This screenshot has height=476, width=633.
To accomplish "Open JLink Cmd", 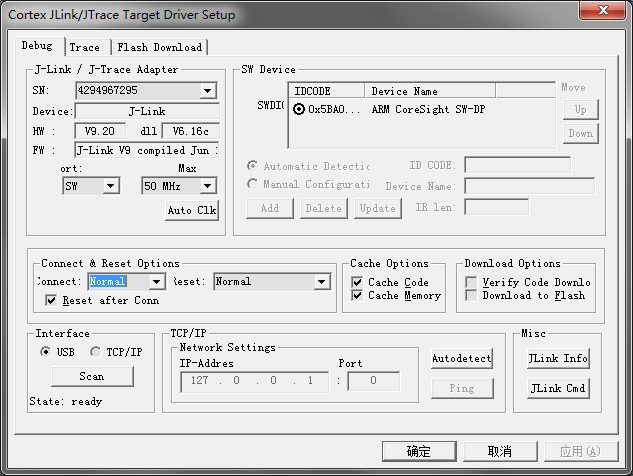I will (x=558, y=388).
